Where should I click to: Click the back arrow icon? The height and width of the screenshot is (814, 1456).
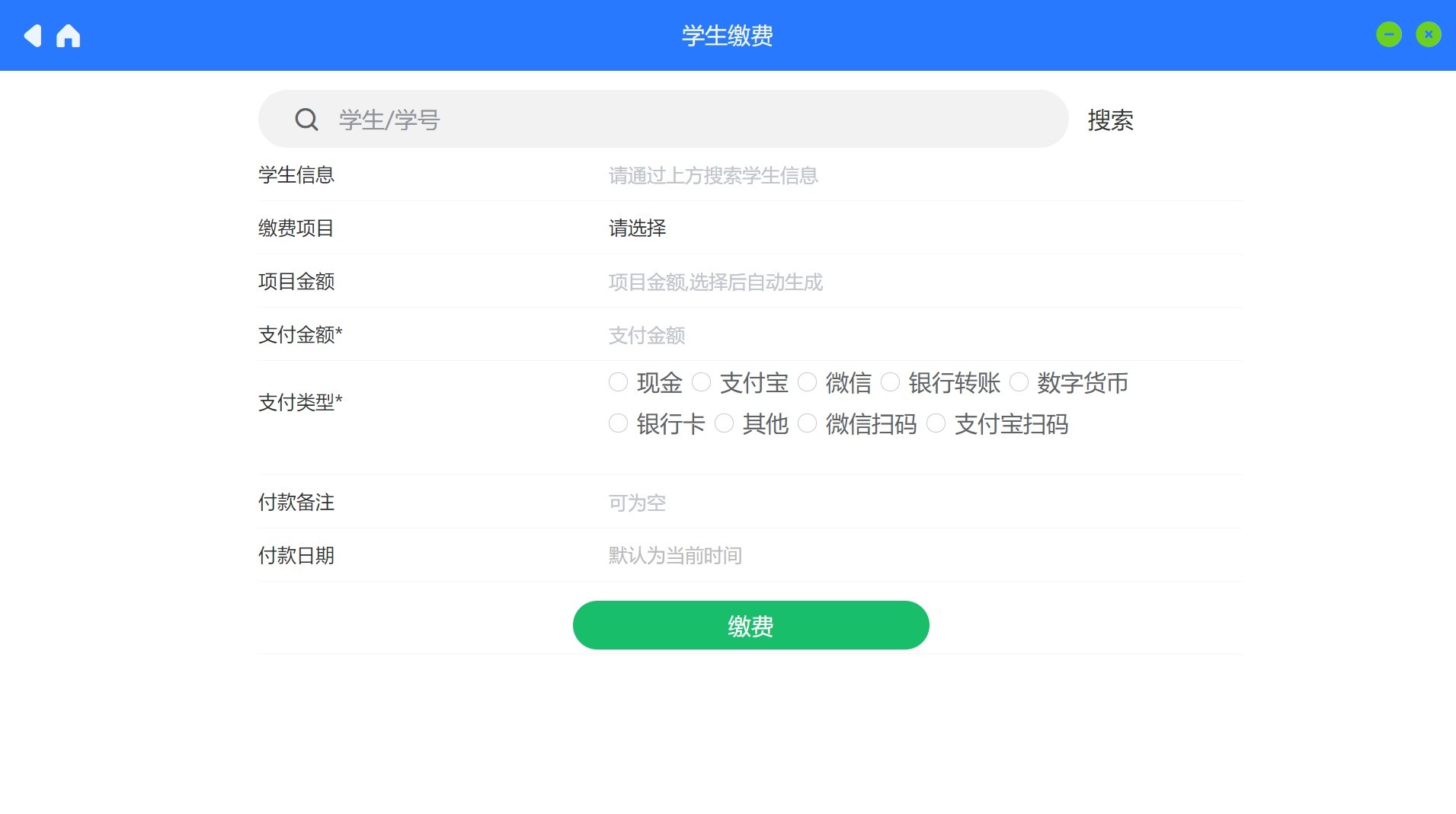[32, 36]
